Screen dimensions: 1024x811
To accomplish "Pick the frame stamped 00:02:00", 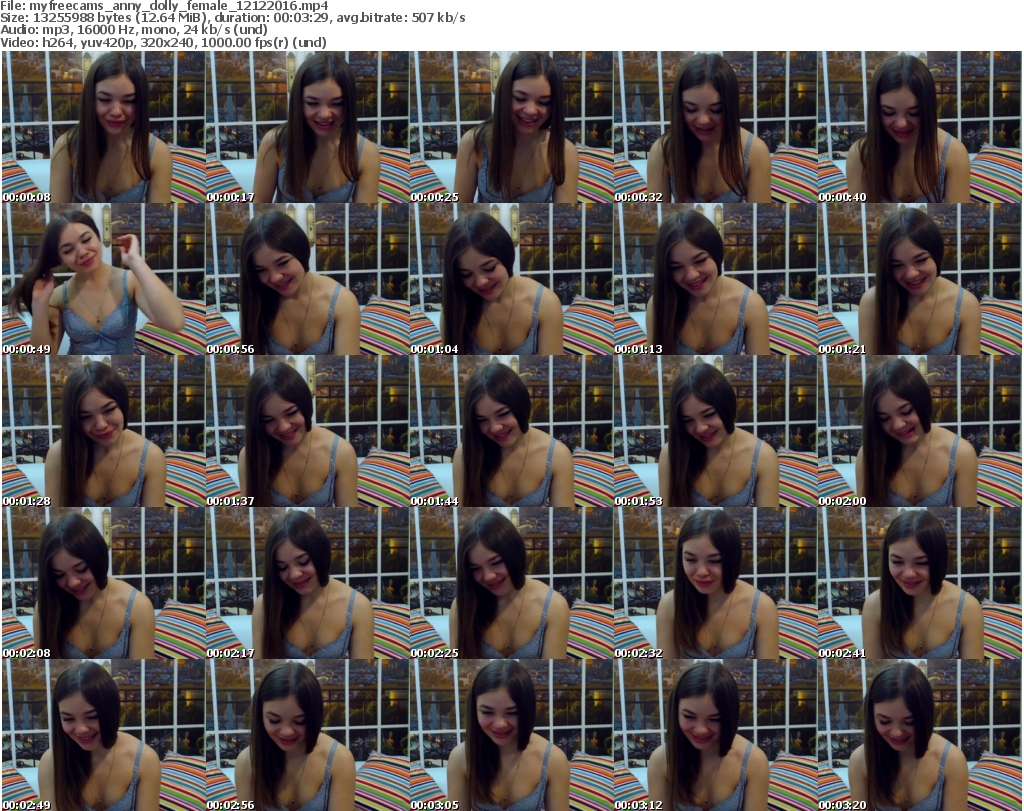I will point(920,431).
